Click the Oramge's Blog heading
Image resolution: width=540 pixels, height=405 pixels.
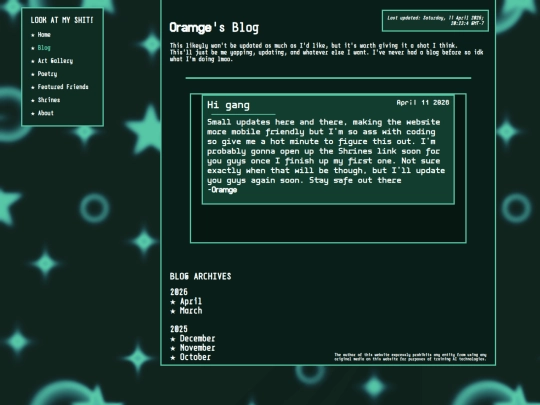click(x=214, y=28)
